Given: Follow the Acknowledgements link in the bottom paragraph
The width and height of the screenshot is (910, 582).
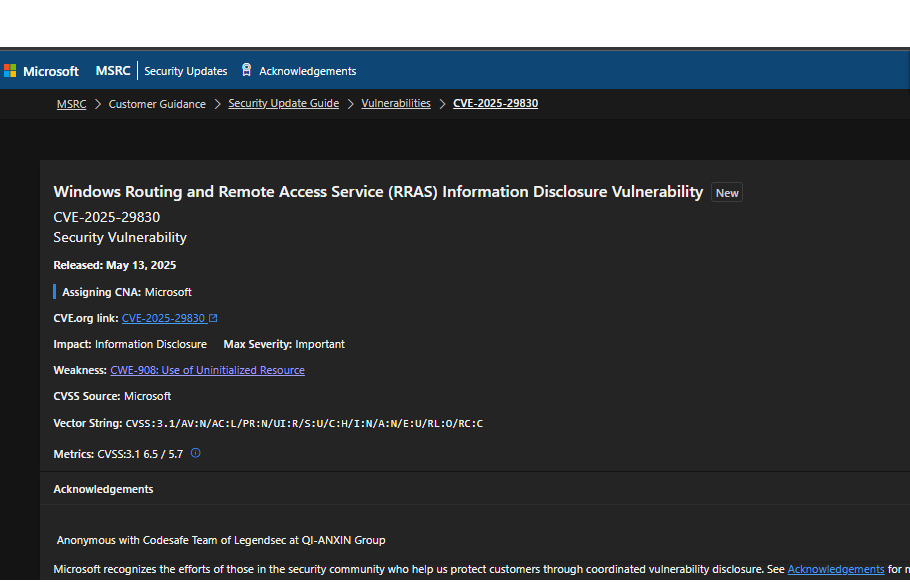Looking at the screenshot, I should [835, 570].
